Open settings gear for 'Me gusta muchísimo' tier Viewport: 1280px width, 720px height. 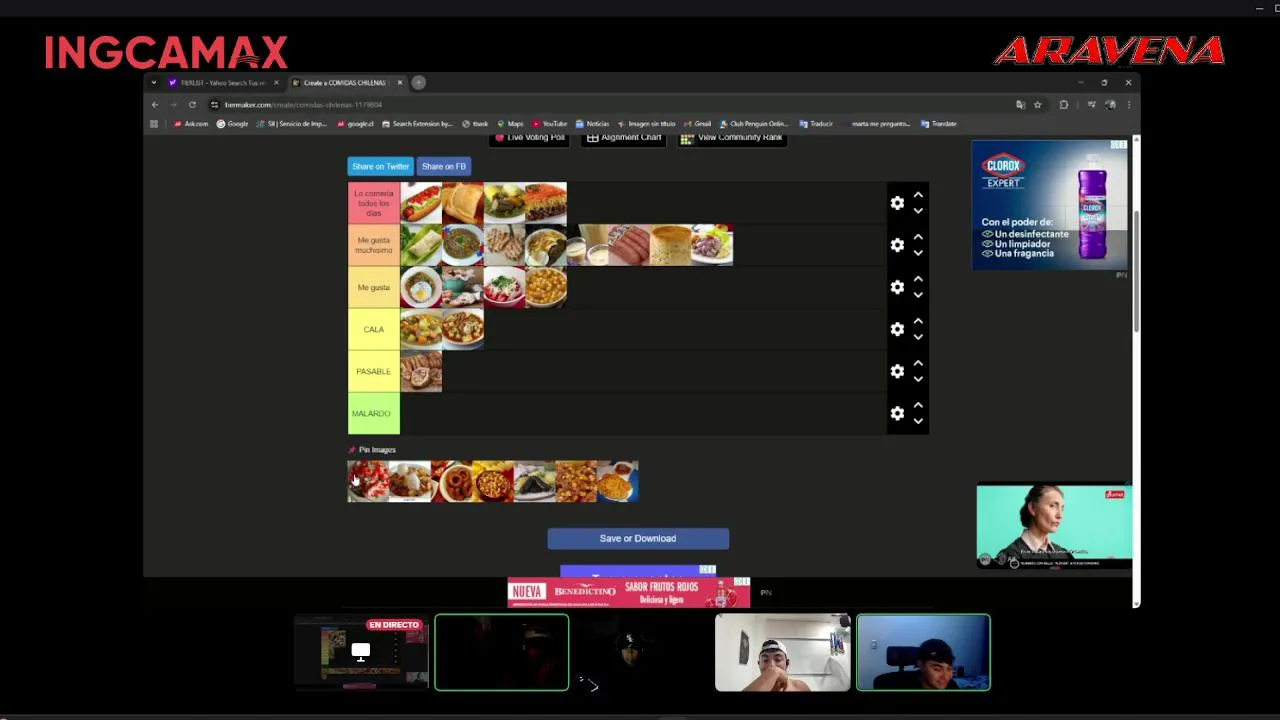[897, 245]
